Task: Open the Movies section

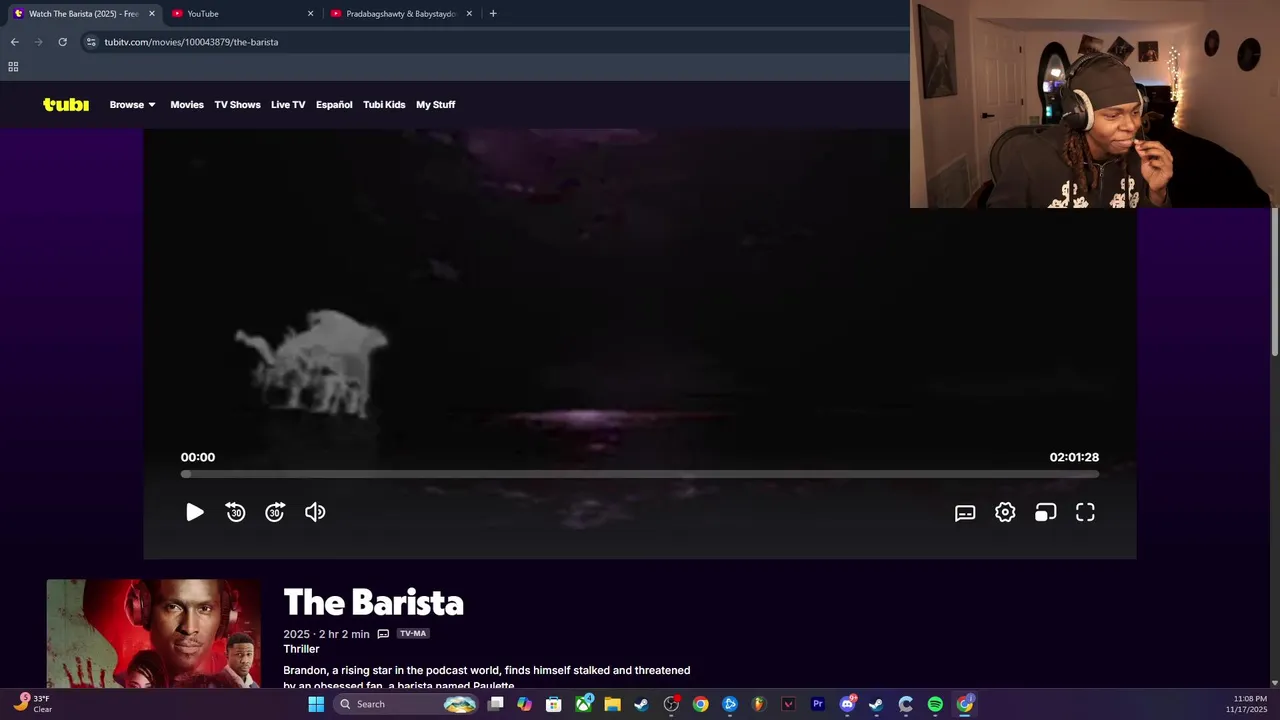Action: coord(187,104)
